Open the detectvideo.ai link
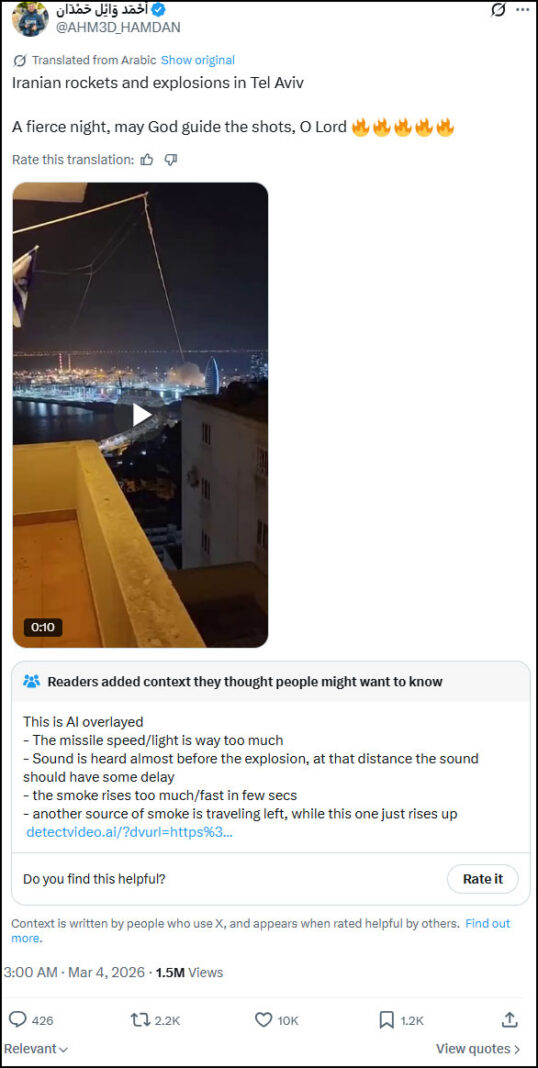The width and height of the screenshot is (538, 1068). tap(129, 832)
